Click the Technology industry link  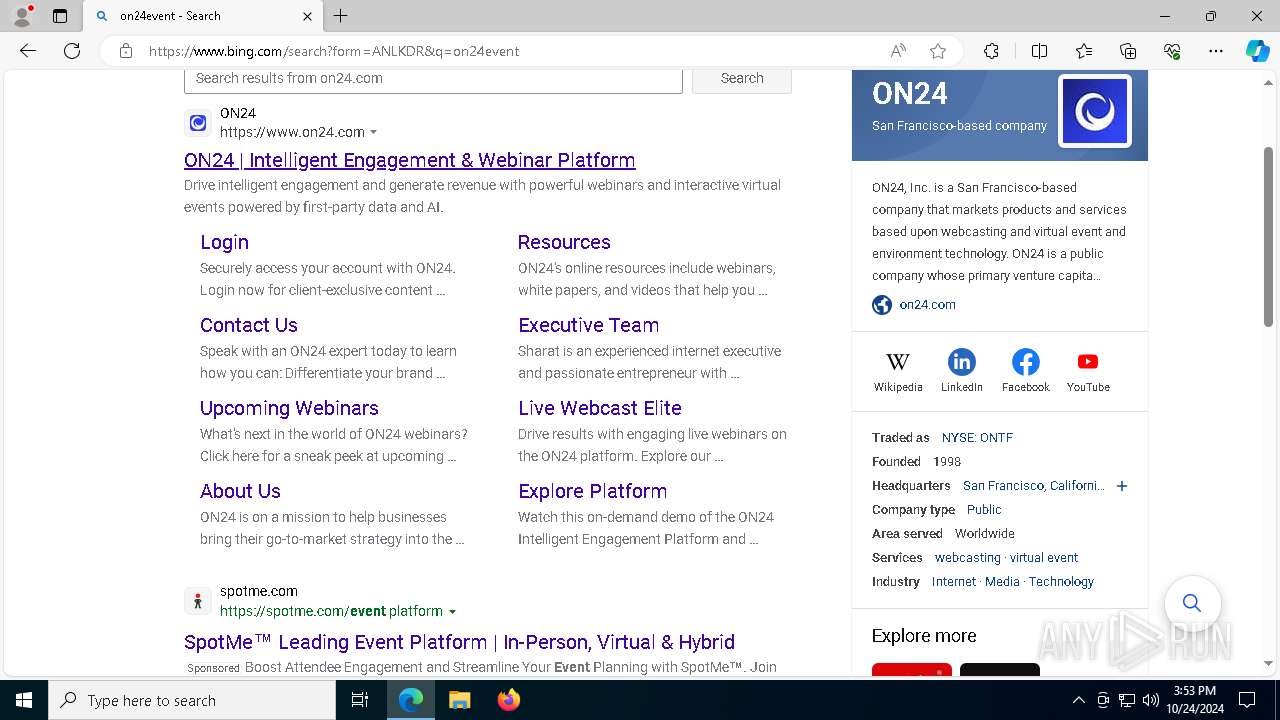coord(1061,582)
